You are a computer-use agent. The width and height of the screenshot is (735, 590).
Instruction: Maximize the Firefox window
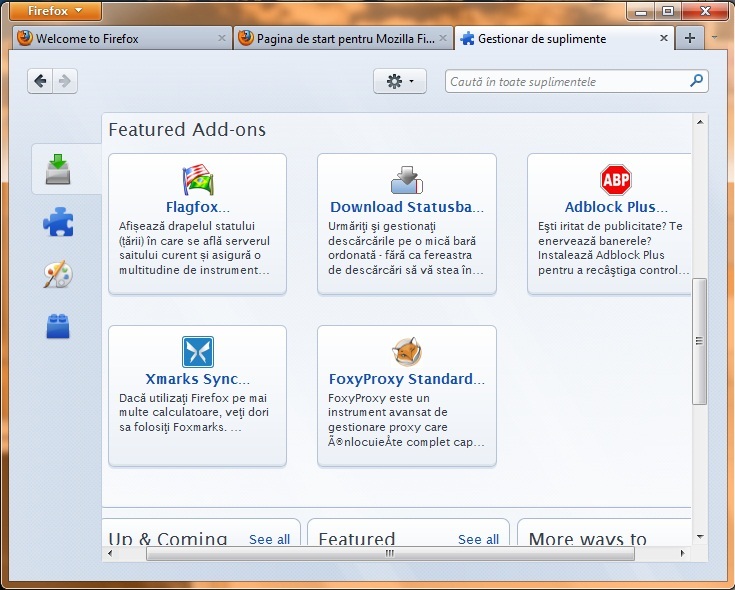[x=668, y=11]
